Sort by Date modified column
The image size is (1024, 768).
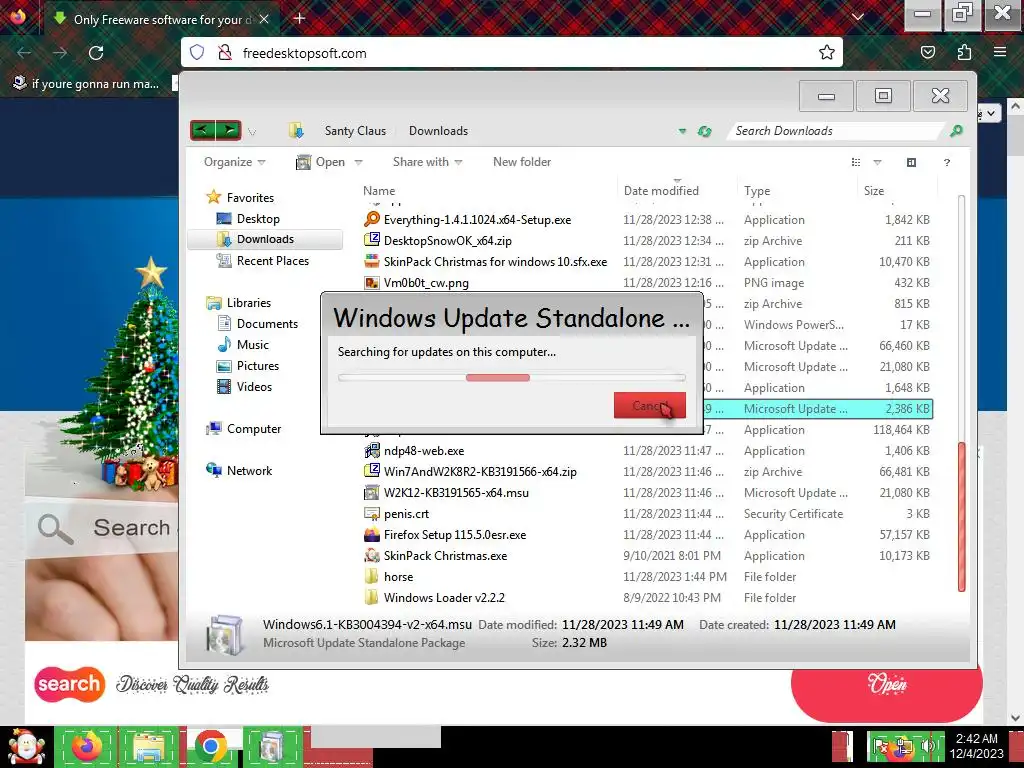pyautogui.click(x=661, y=191)
